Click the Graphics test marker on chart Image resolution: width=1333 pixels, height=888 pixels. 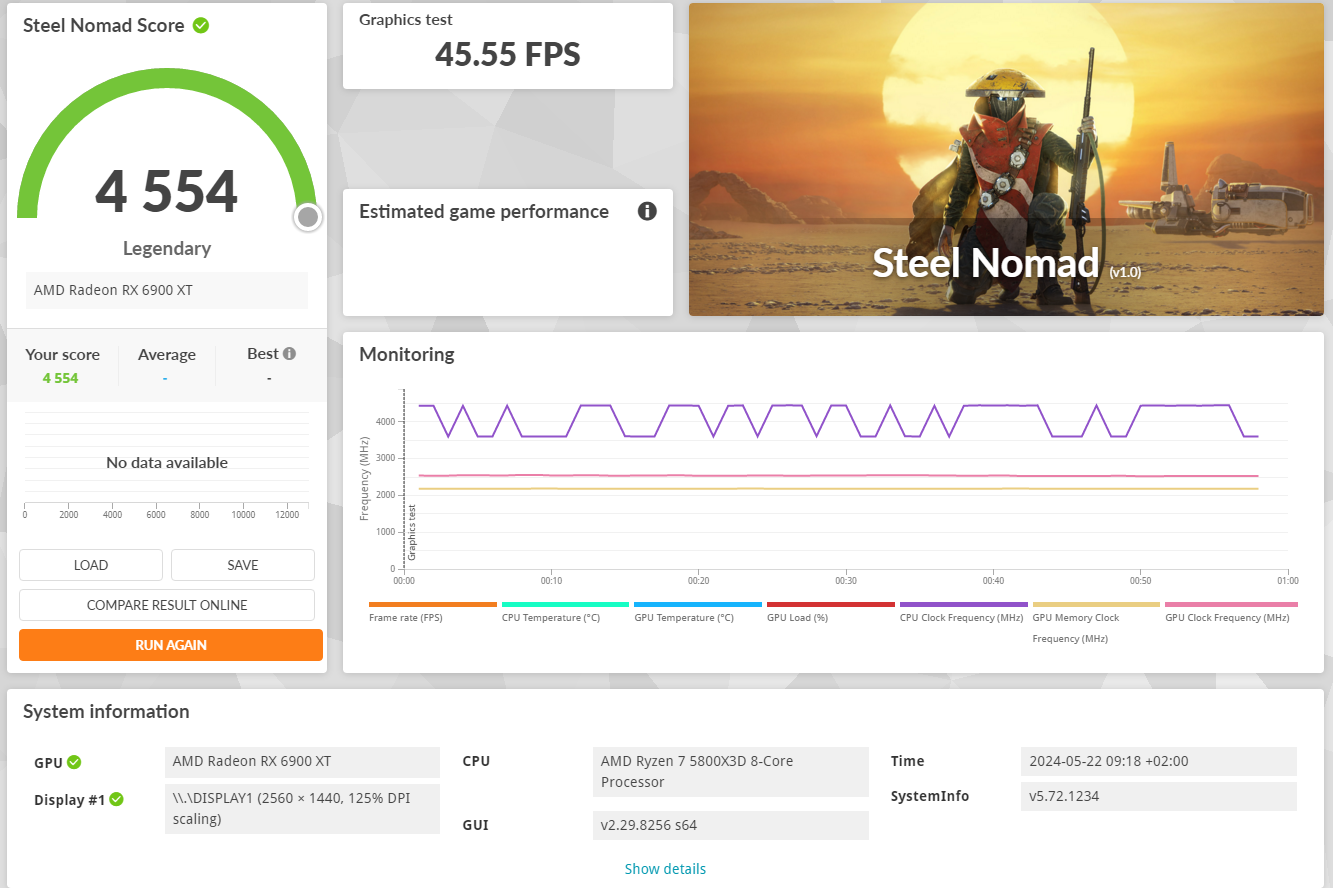tap(411, 532)
